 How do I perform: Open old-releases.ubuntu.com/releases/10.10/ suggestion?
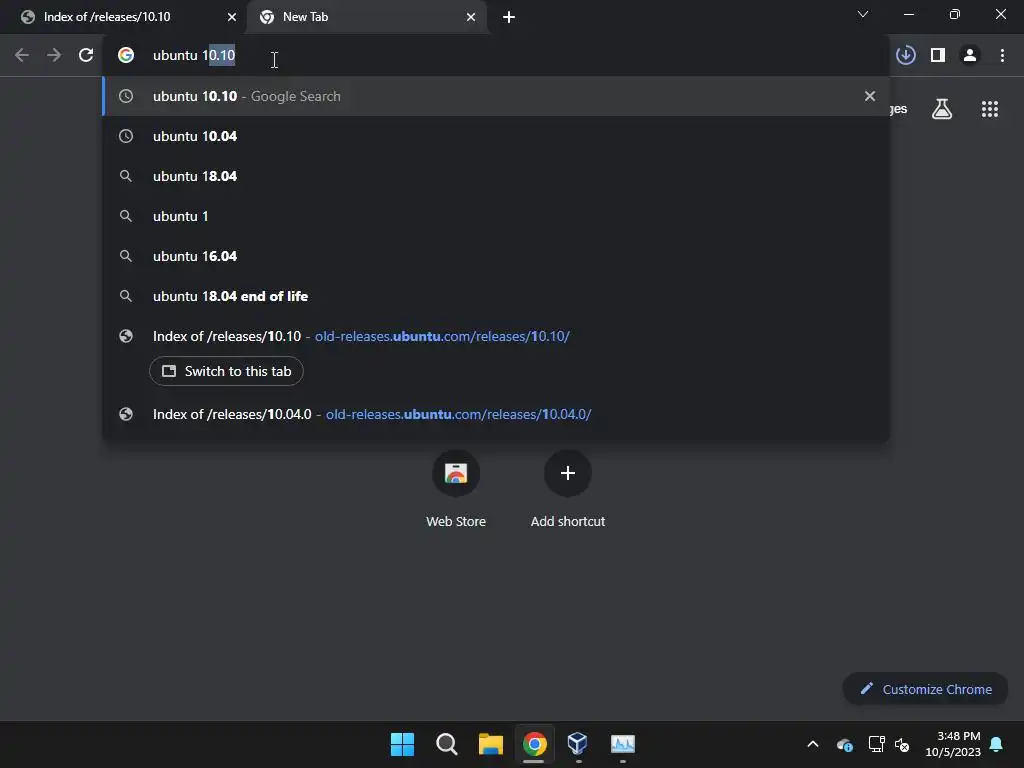coord(496,336)
